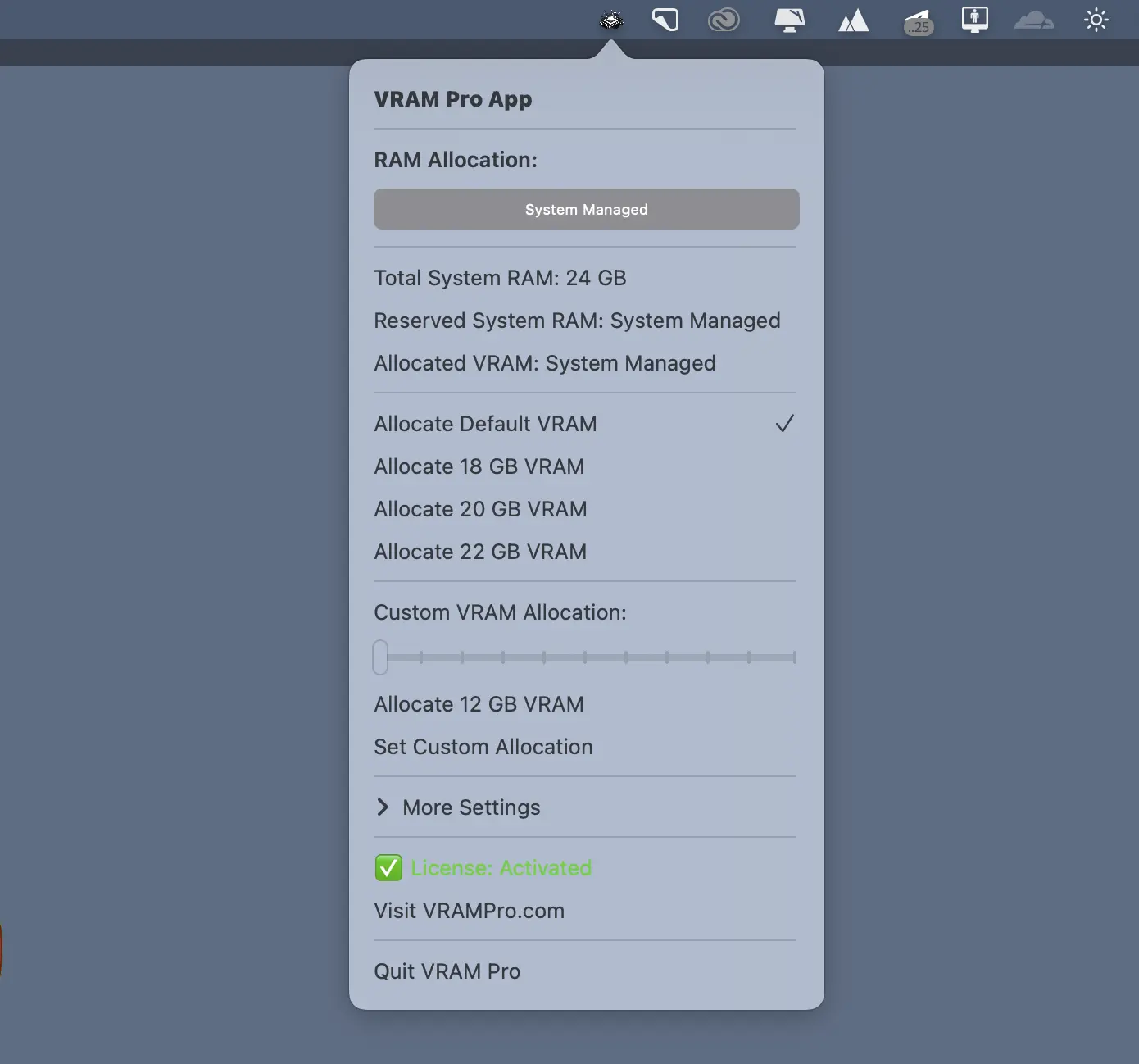Click the System Managed button
Screen dimensions: 1139x1064
587,209
